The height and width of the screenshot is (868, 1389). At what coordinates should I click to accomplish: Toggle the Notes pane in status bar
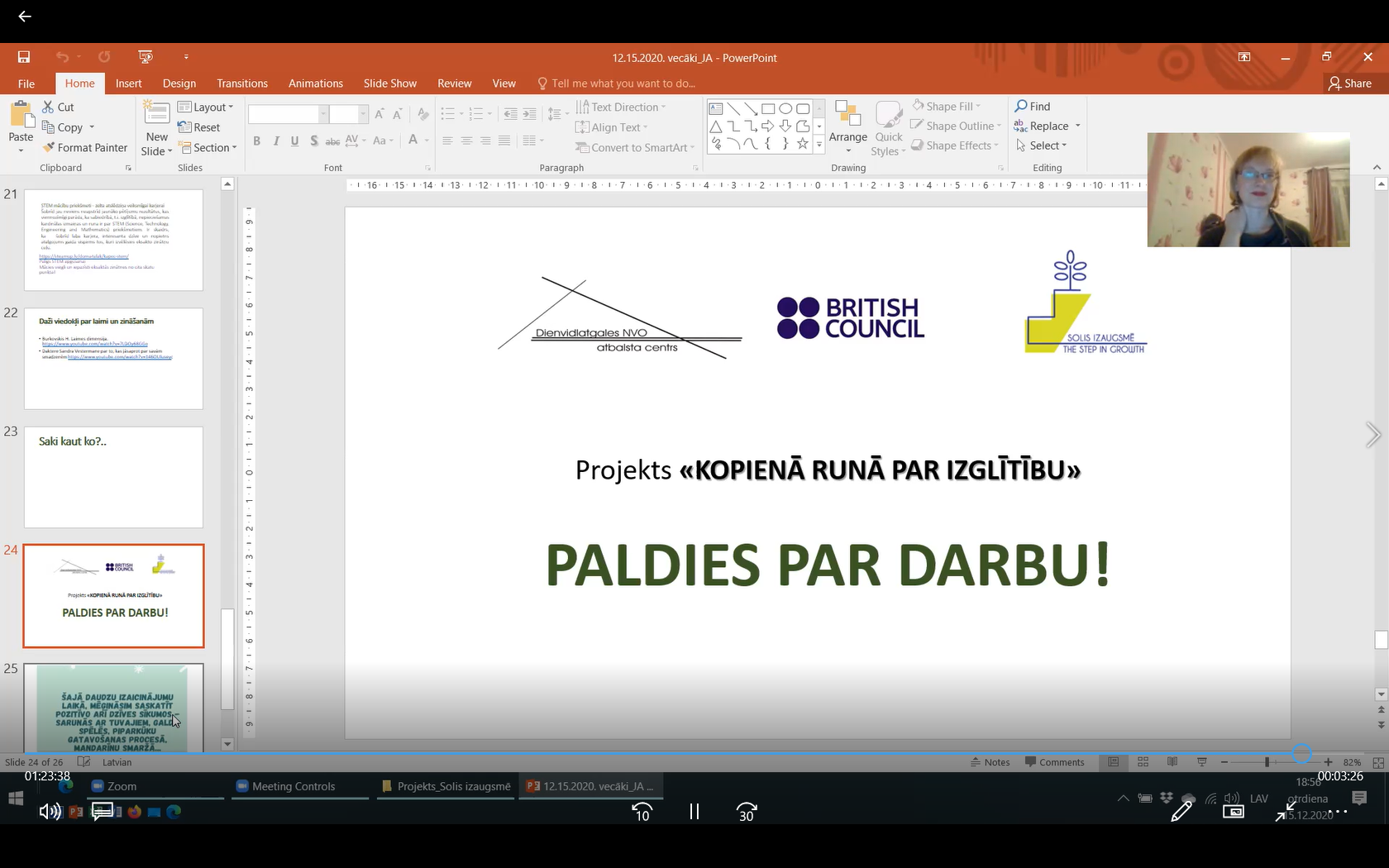coord(990,762)
